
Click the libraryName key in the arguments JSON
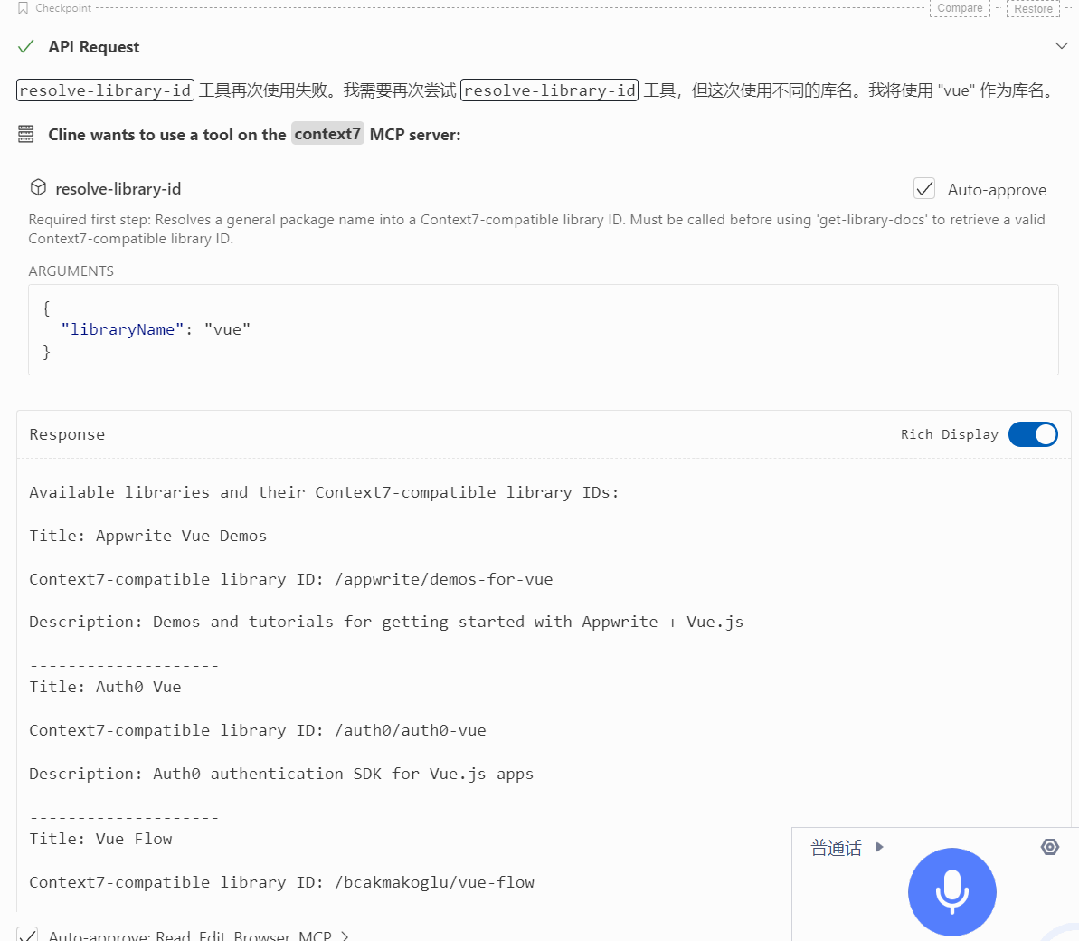[x=120, y=329]
